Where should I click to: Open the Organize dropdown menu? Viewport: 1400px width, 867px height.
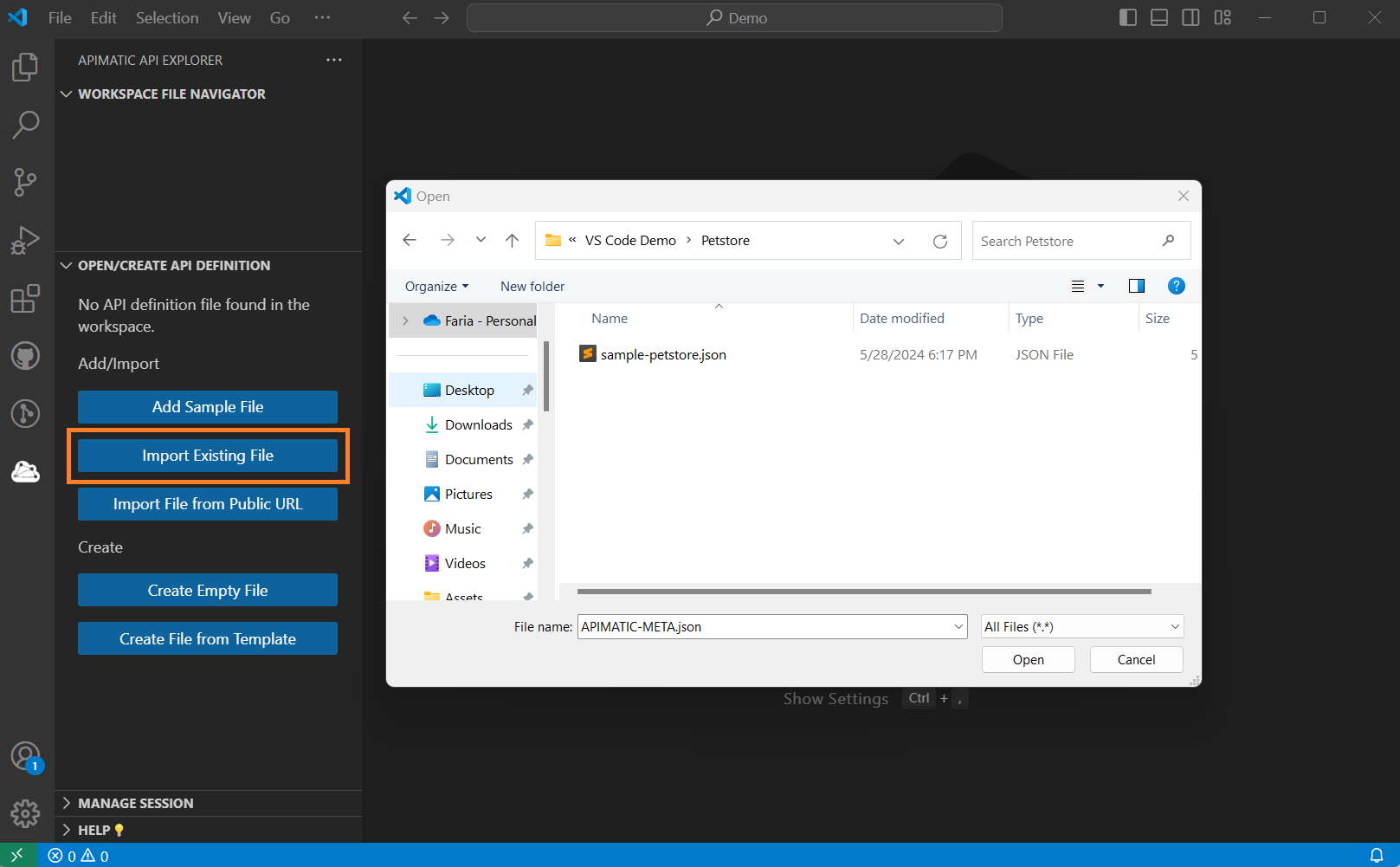click(x=437, y=286)
